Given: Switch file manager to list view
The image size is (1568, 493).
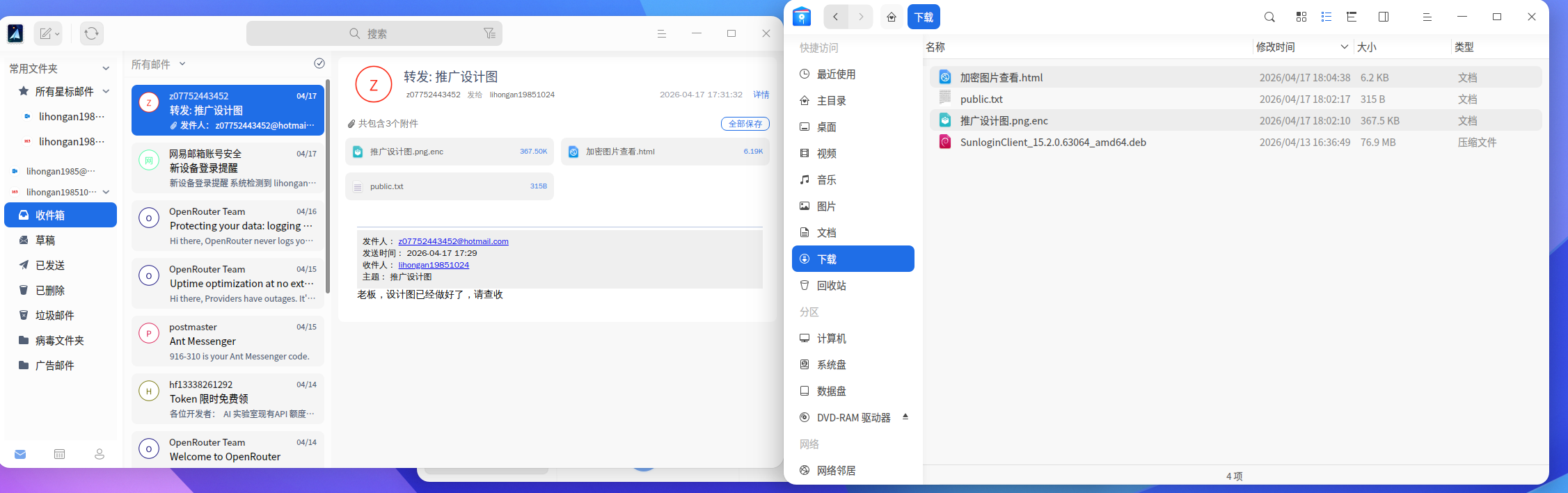Looking at the screenshot, I should (1327, 17).
